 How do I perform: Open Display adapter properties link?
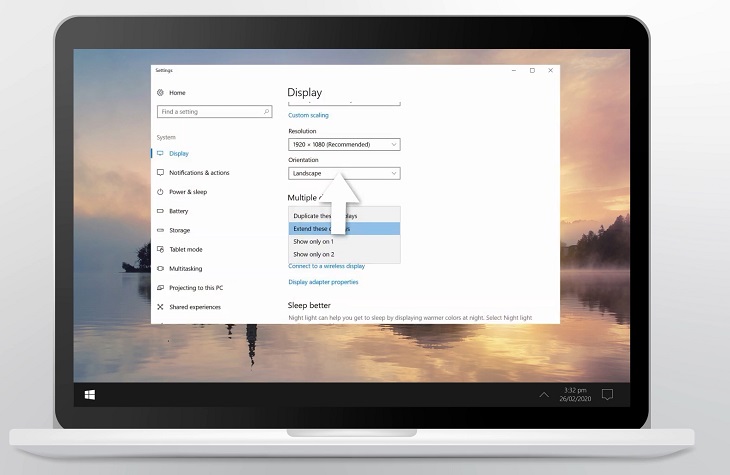click(x=323, y=282)
